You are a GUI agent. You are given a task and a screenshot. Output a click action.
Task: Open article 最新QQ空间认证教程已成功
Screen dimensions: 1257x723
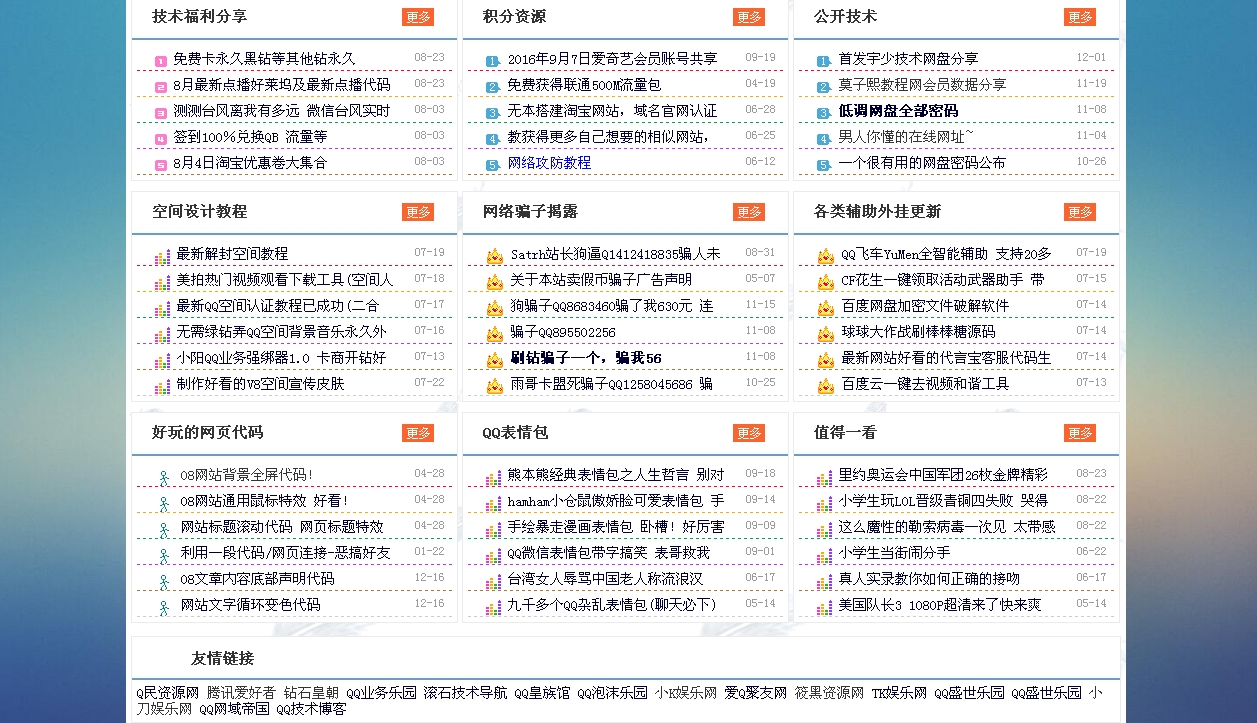(278, 306)
